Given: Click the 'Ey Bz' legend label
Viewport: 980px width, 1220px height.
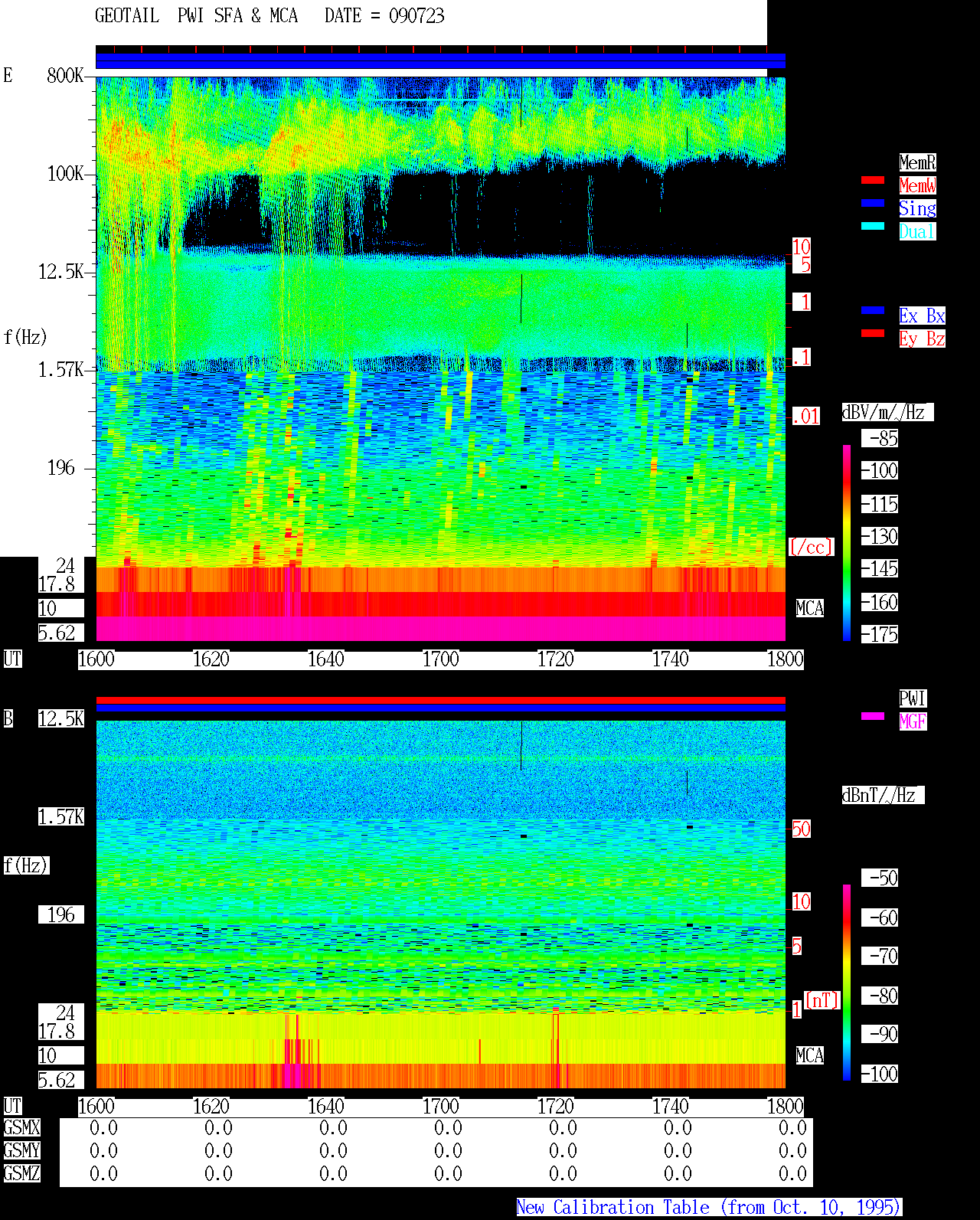Looking at the screenshot, I should (x=922, y=339).
